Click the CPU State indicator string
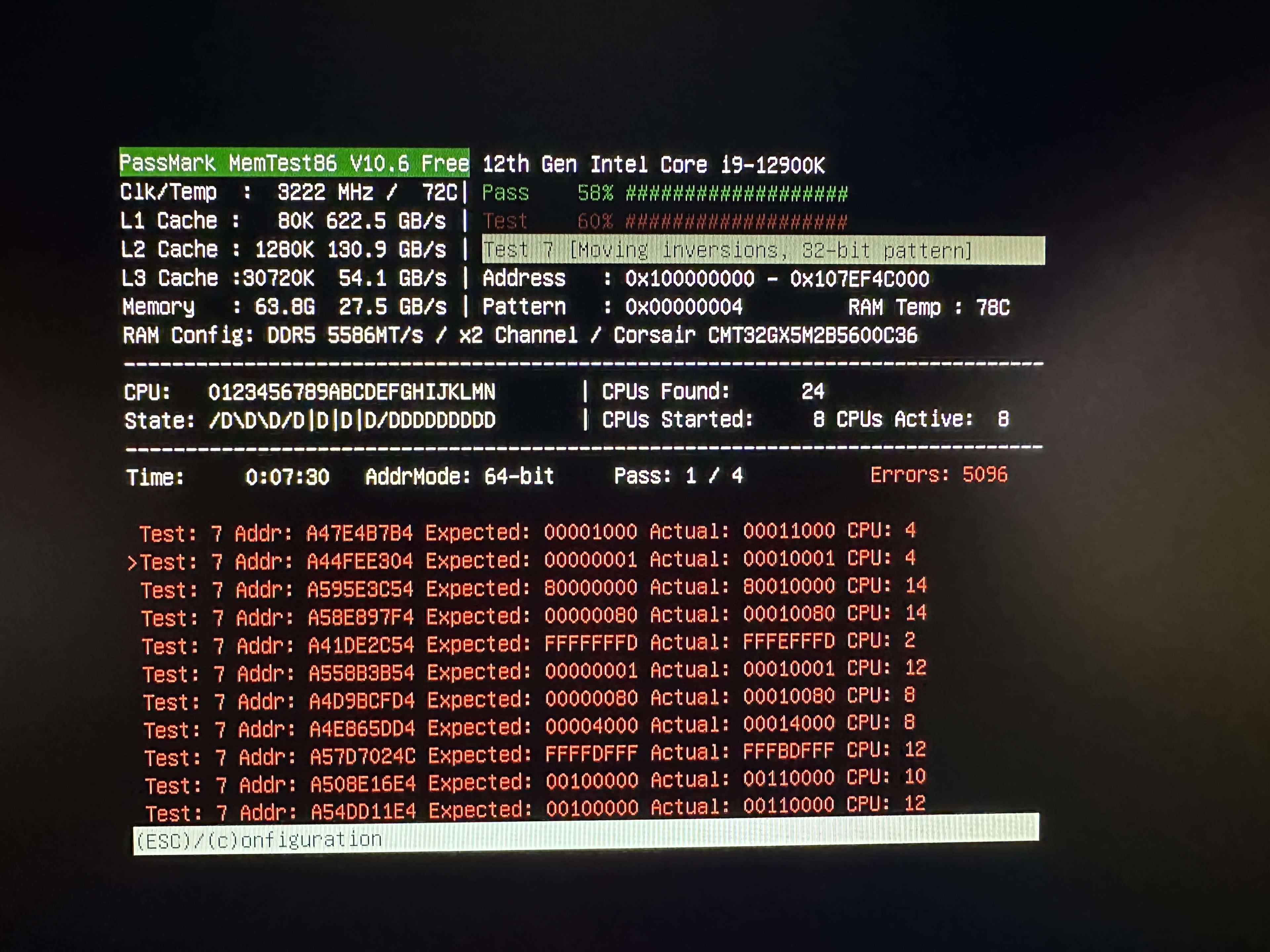Screen dimensions: 1270x952 click(x=352, y=420)
